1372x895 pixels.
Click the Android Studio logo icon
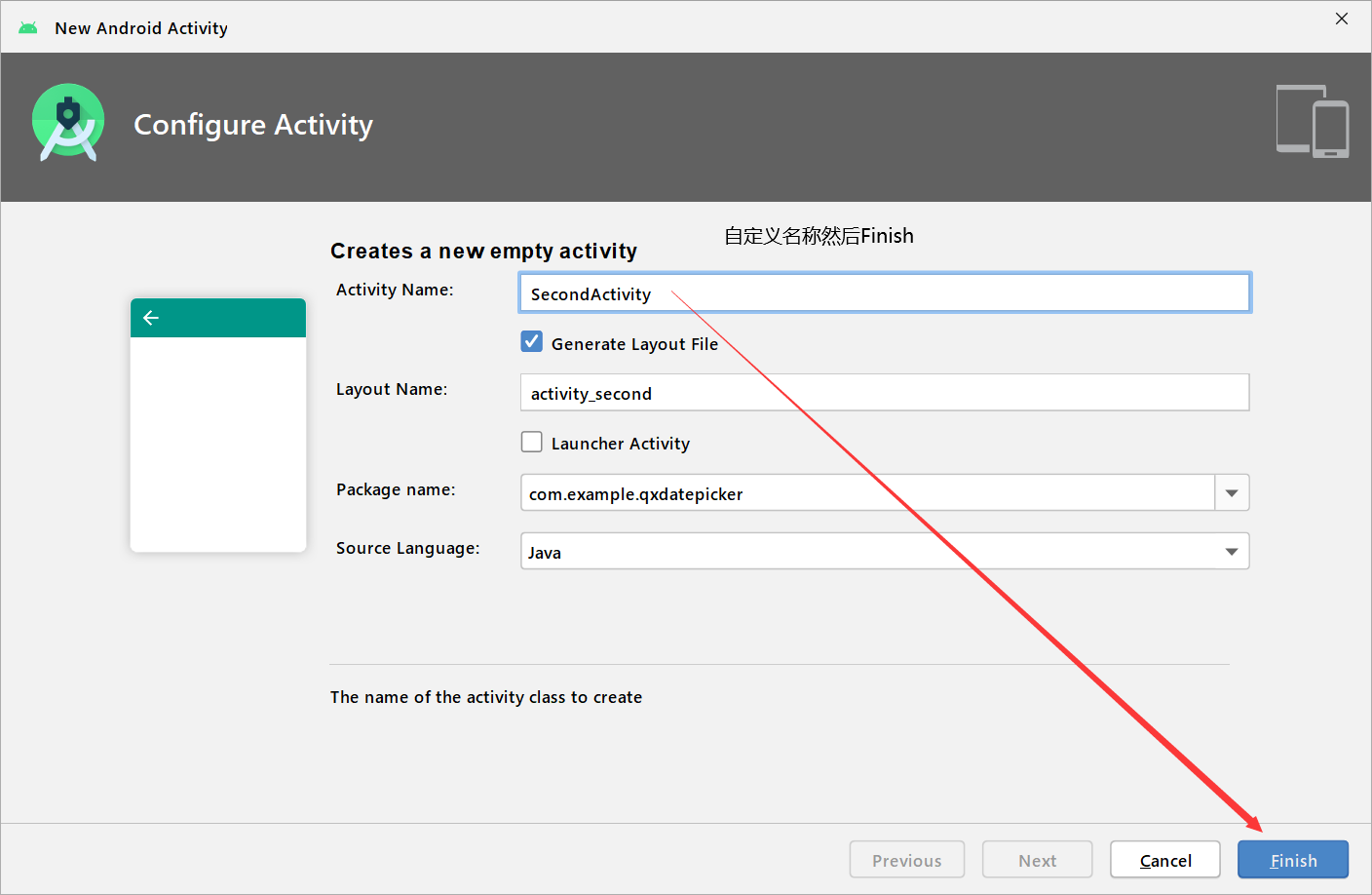click(68, 122)
